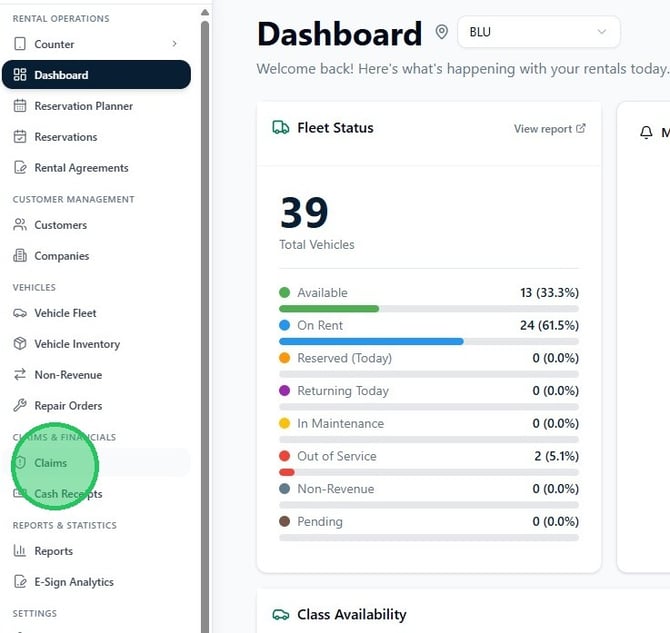Click the sidebar vertical scrollbar
This screenshot has width=670, height=633.
[205, 325]
